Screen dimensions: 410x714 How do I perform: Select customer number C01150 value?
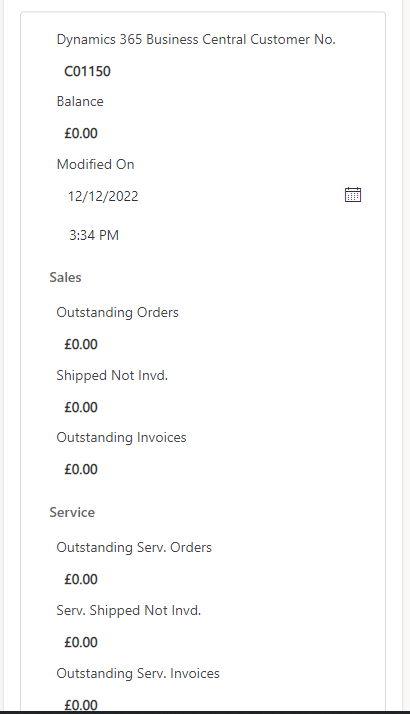coord(87,71)
